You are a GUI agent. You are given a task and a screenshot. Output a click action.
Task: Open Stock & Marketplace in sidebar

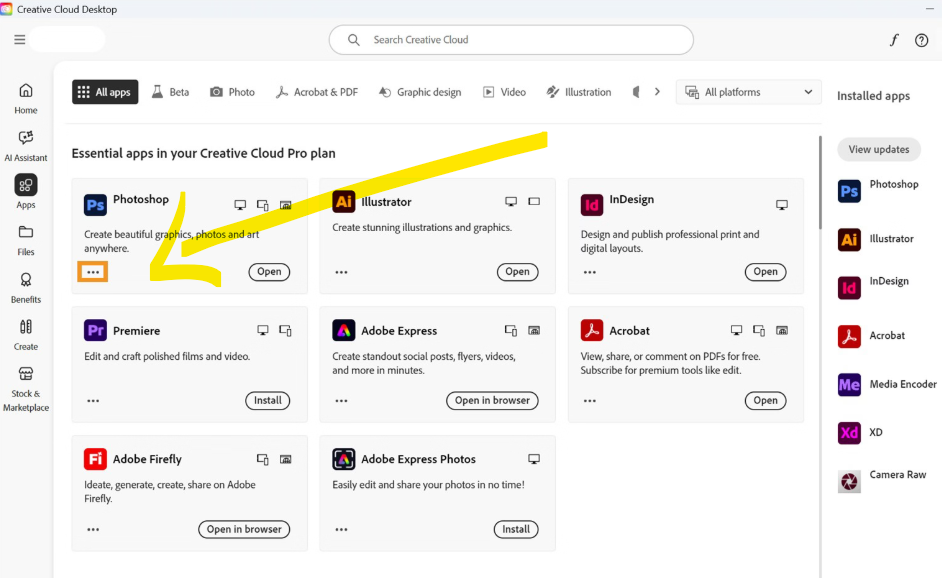[26, 389]
